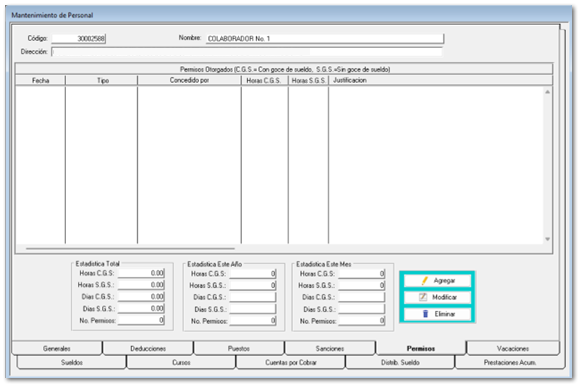Click Días C.G.S. field in Estadística Este Año

pyautogui.click(x=253, y=298)
